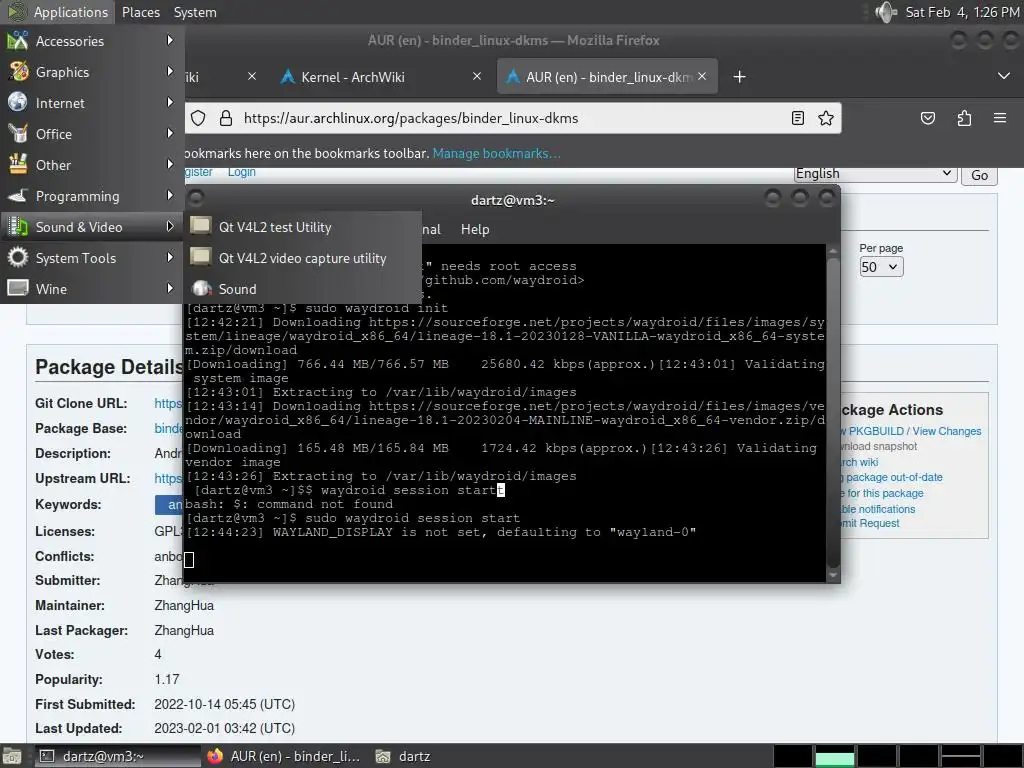Click the Sound & Video category icon
This screenshot has width=1024, height=768.
coord(18,227)
